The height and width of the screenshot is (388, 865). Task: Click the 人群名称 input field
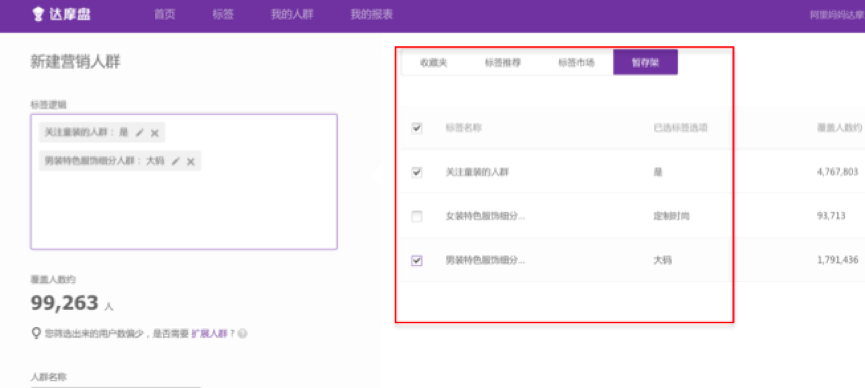116,386
